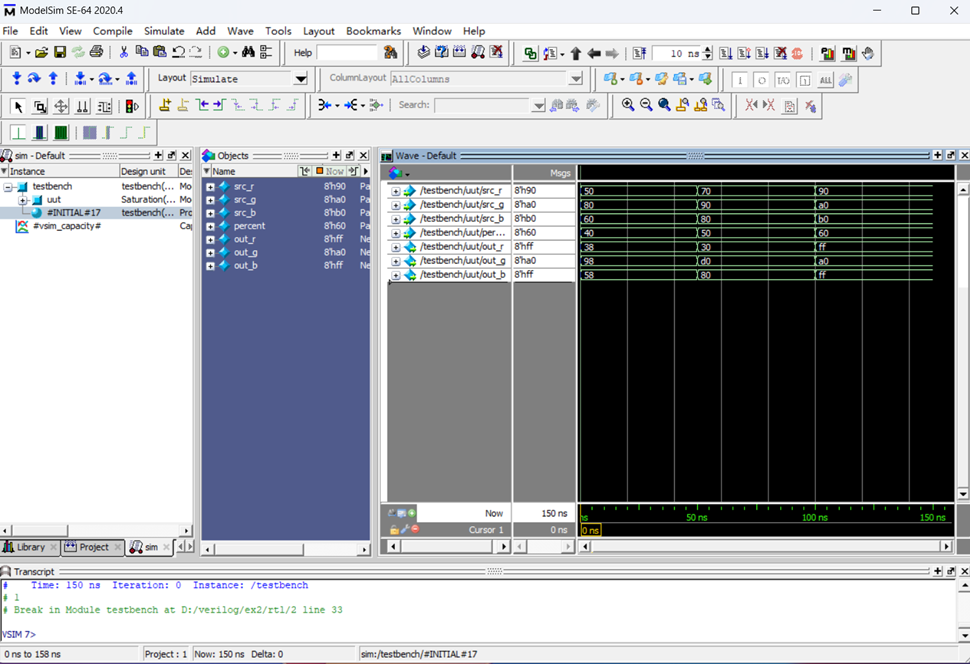970x664 pixels.
Task: Click the Instance column header
Action: pos(62,171)
